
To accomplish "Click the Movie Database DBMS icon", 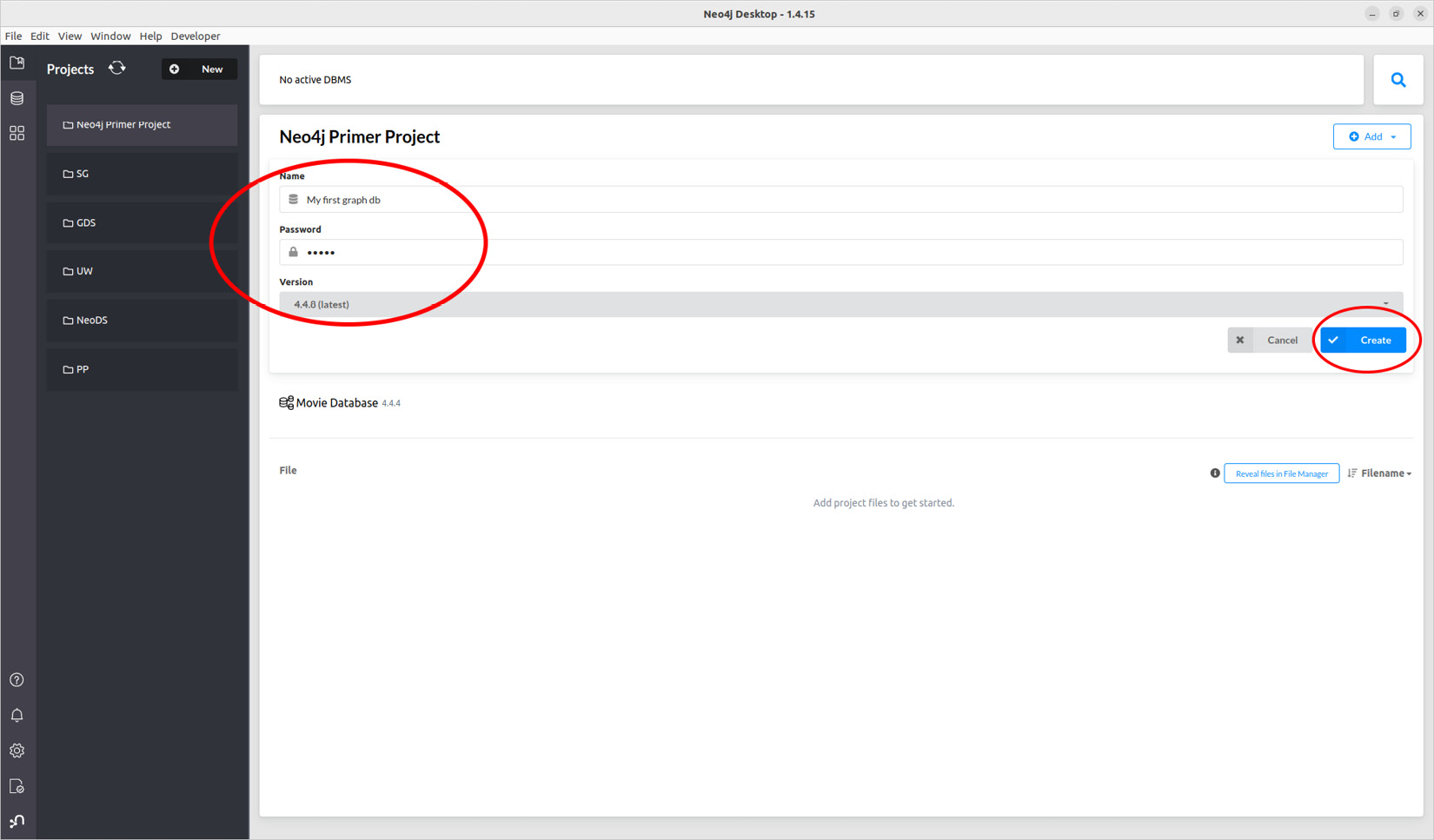I will coord(286,403).
